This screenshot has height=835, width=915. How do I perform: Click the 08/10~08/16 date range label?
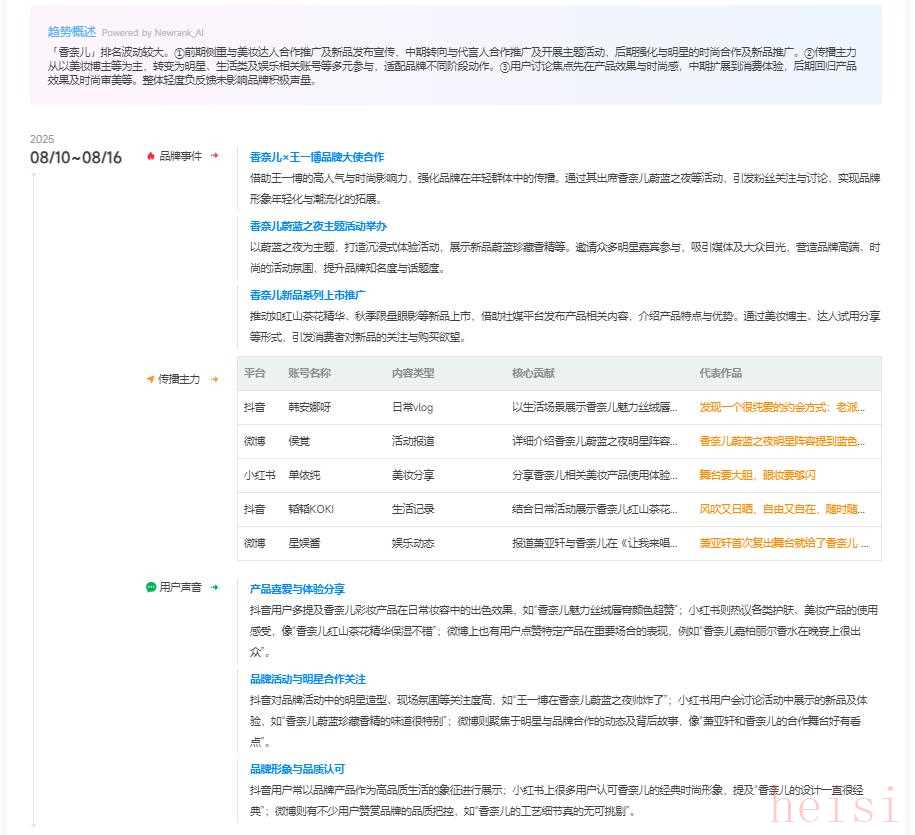click(76, 157)
